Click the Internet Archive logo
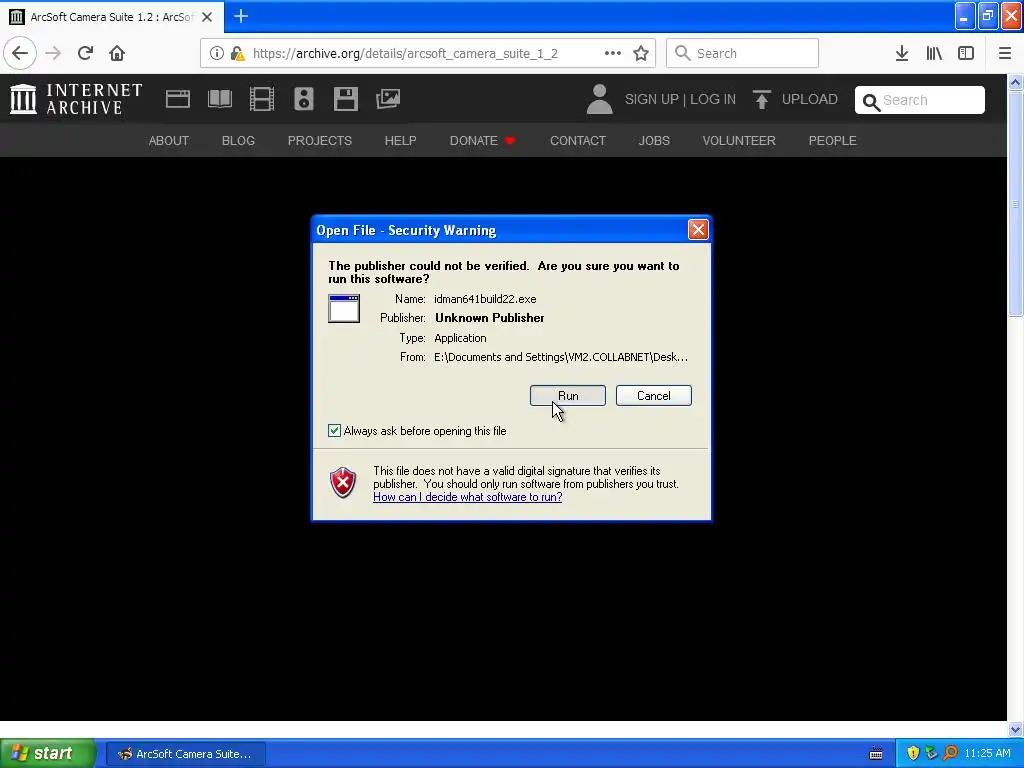The image size is (1024, 768). [x=76, y=99]
